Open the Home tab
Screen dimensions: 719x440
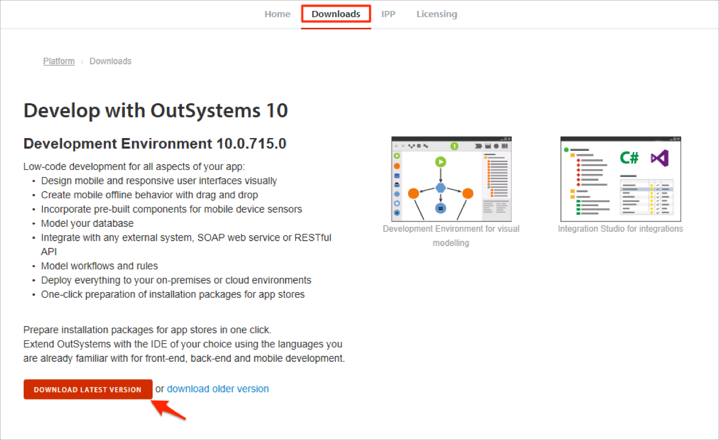click(x=277, y=14)
